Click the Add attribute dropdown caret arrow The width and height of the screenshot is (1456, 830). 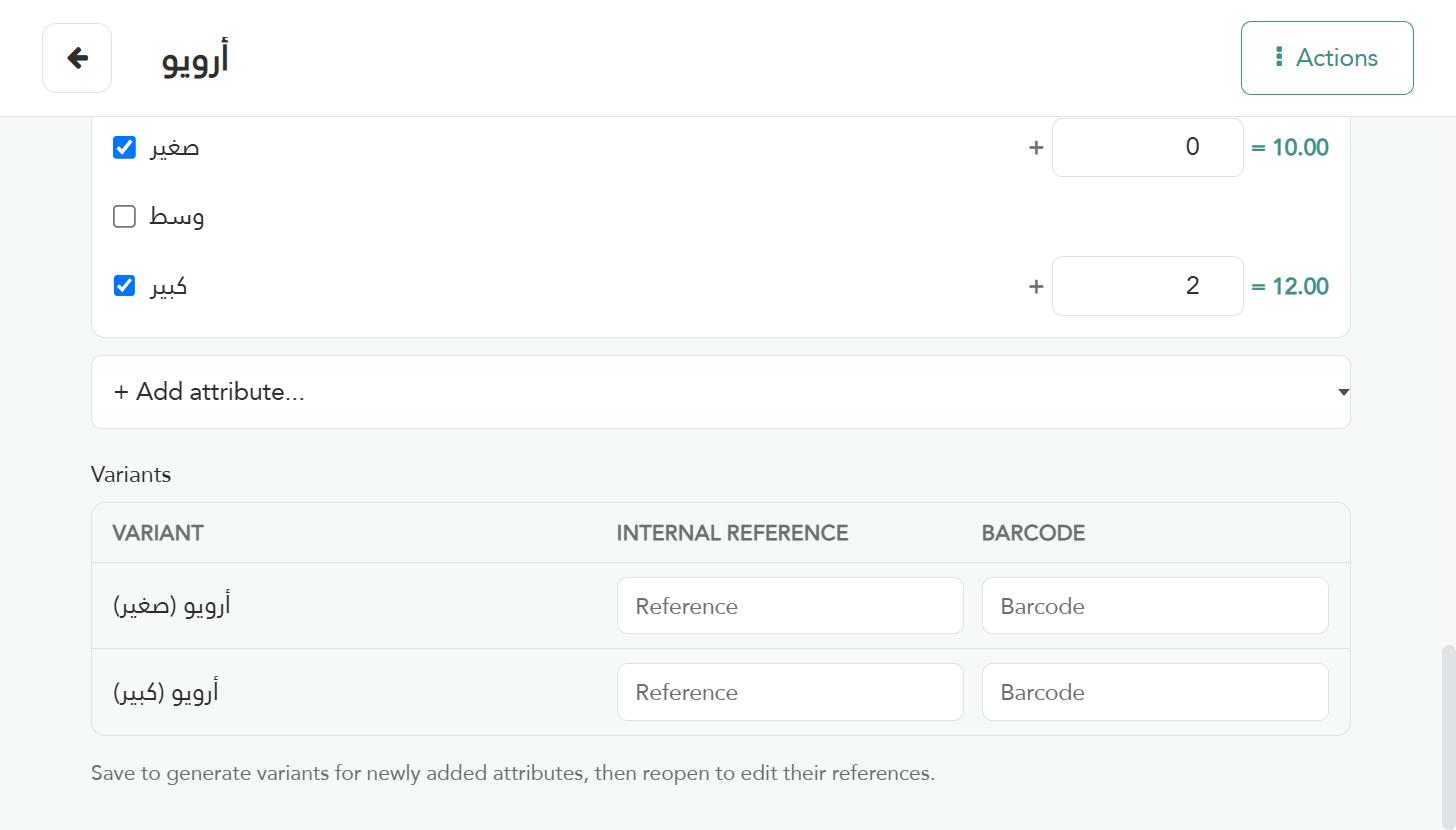(x=1343, y=392)
